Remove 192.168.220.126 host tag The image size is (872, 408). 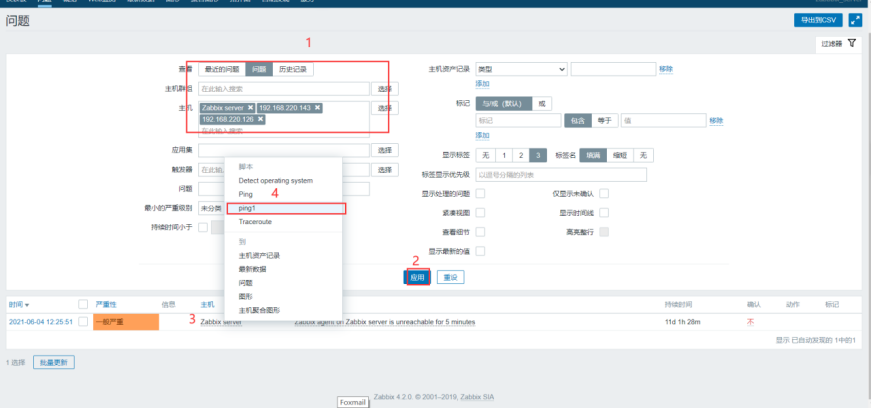click(x=260, y=120)
